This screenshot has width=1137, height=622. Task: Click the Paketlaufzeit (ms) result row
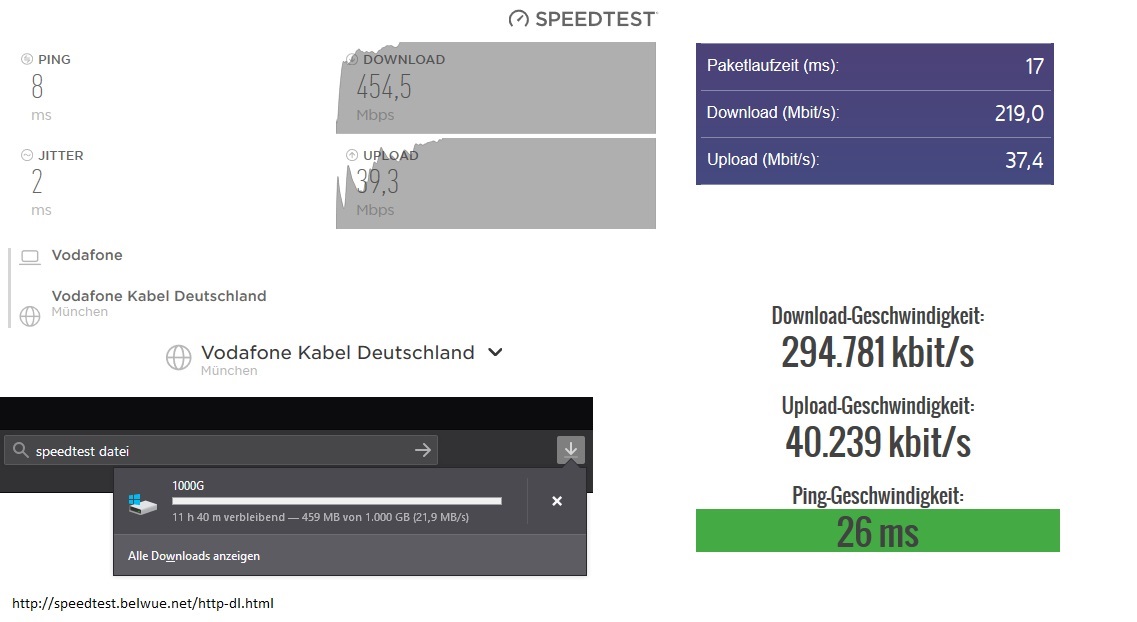click(x=874, y=66)
